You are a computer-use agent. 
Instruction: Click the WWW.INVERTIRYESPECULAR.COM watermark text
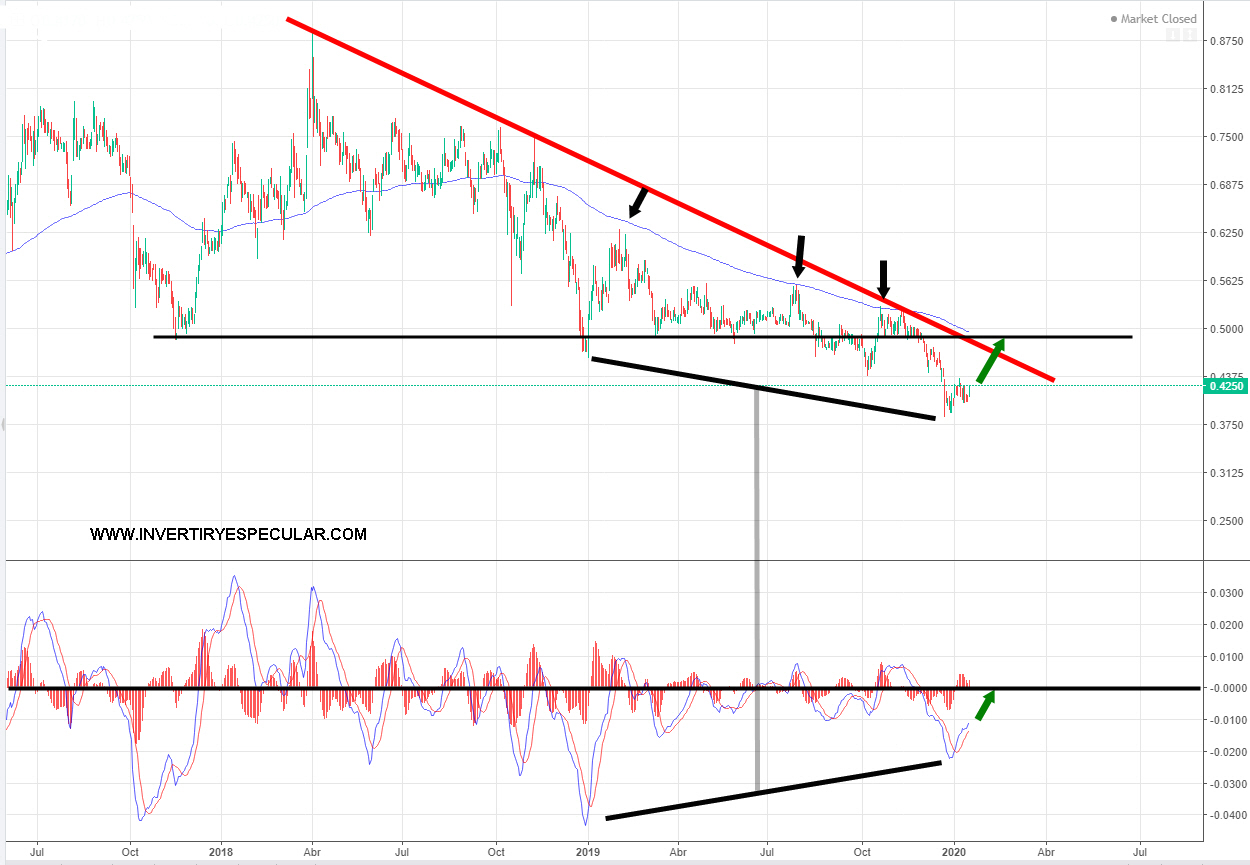coord(228,535)
